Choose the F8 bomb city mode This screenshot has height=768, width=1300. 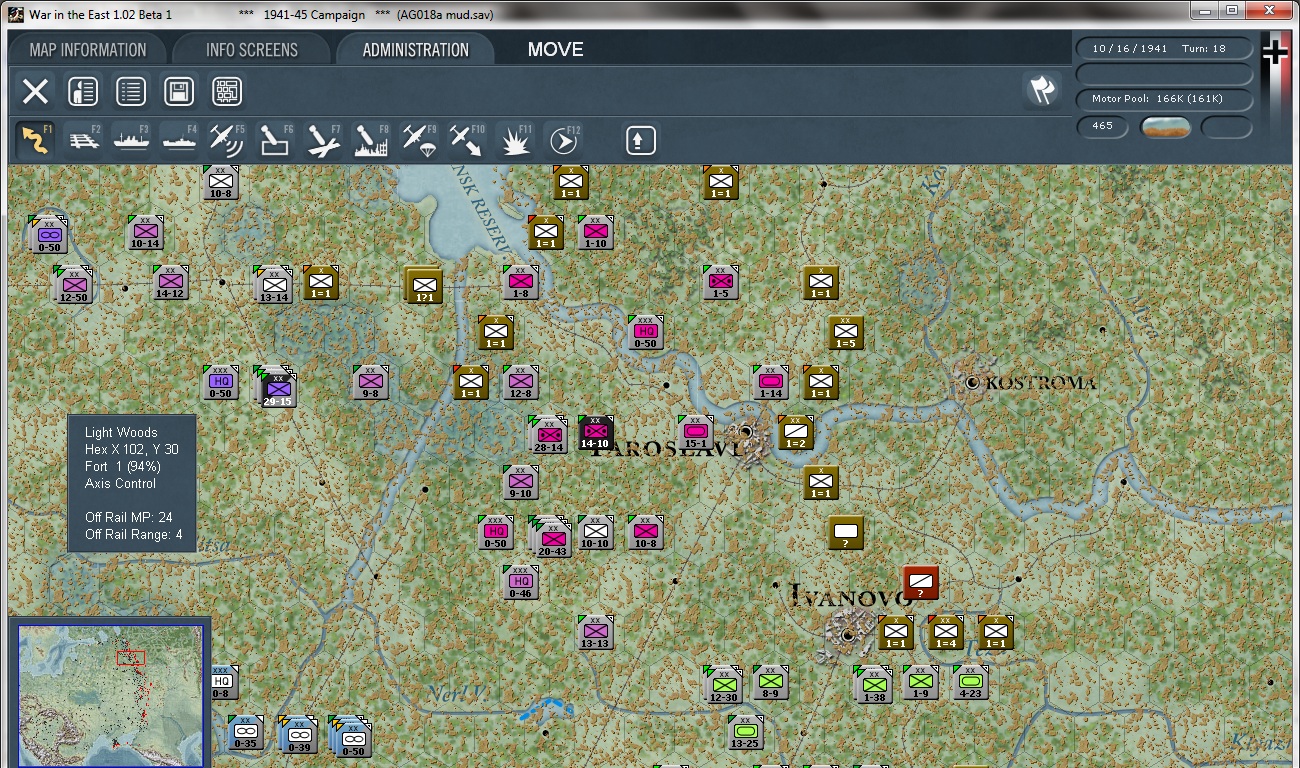(371, 139)
